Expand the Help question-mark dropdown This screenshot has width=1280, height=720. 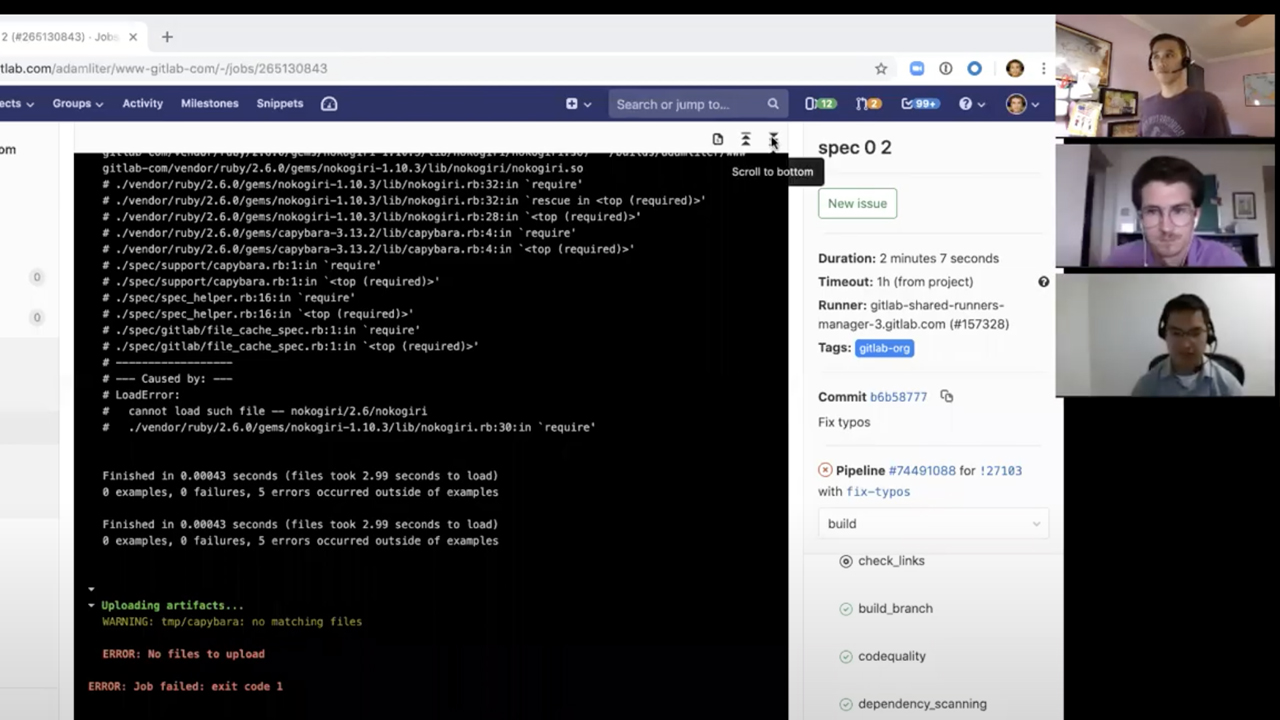pos(971,104)
